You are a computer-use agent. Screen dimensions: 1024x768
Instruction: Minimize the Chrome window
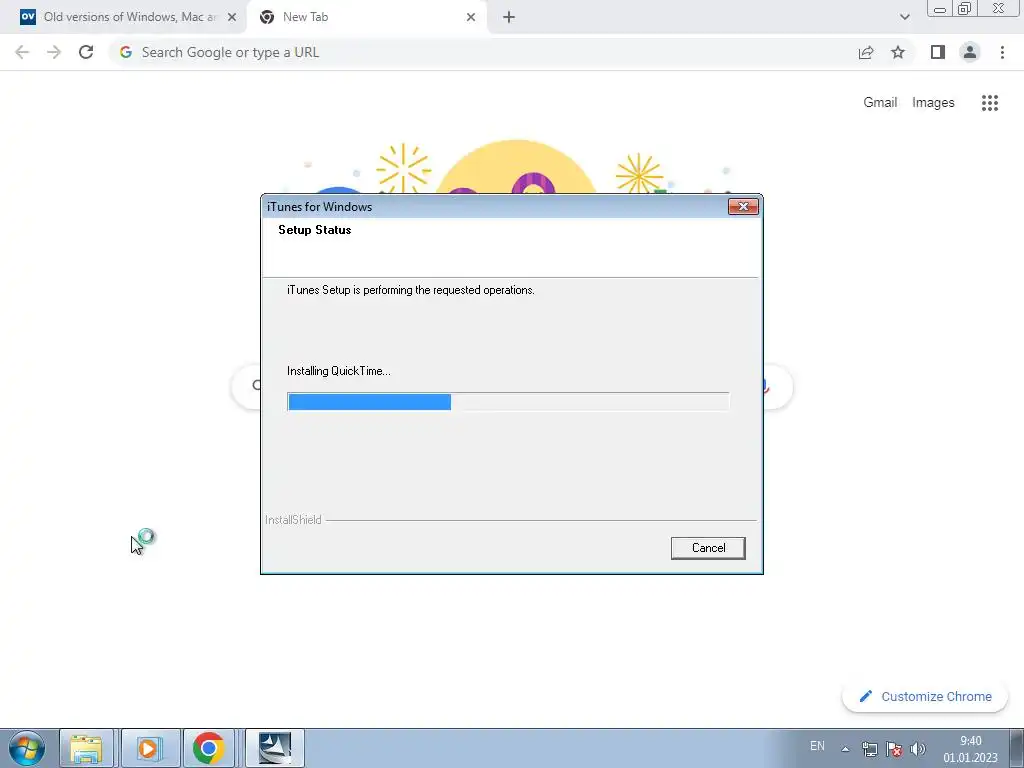point(940,8)
